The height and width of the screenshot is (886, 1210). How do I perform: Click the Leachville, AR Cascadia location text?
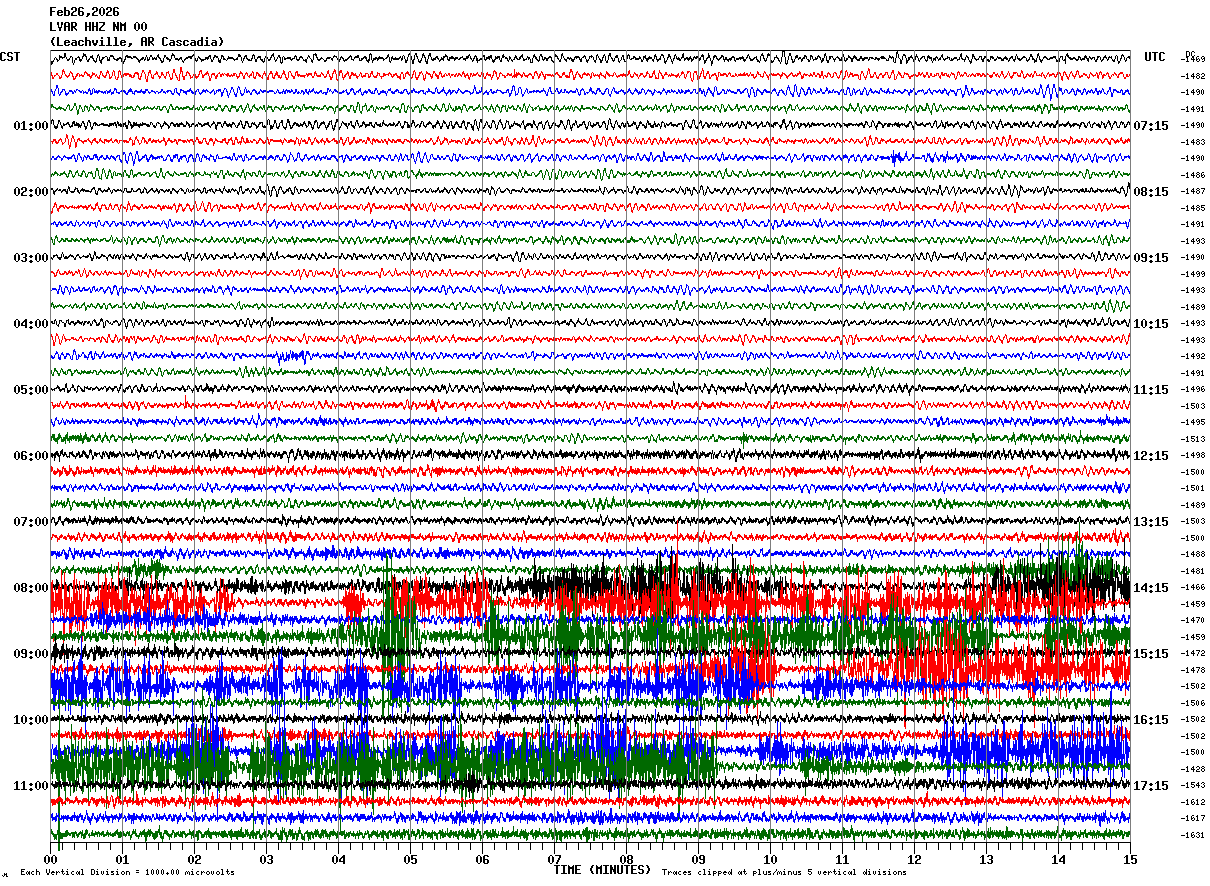coord(137,42)
